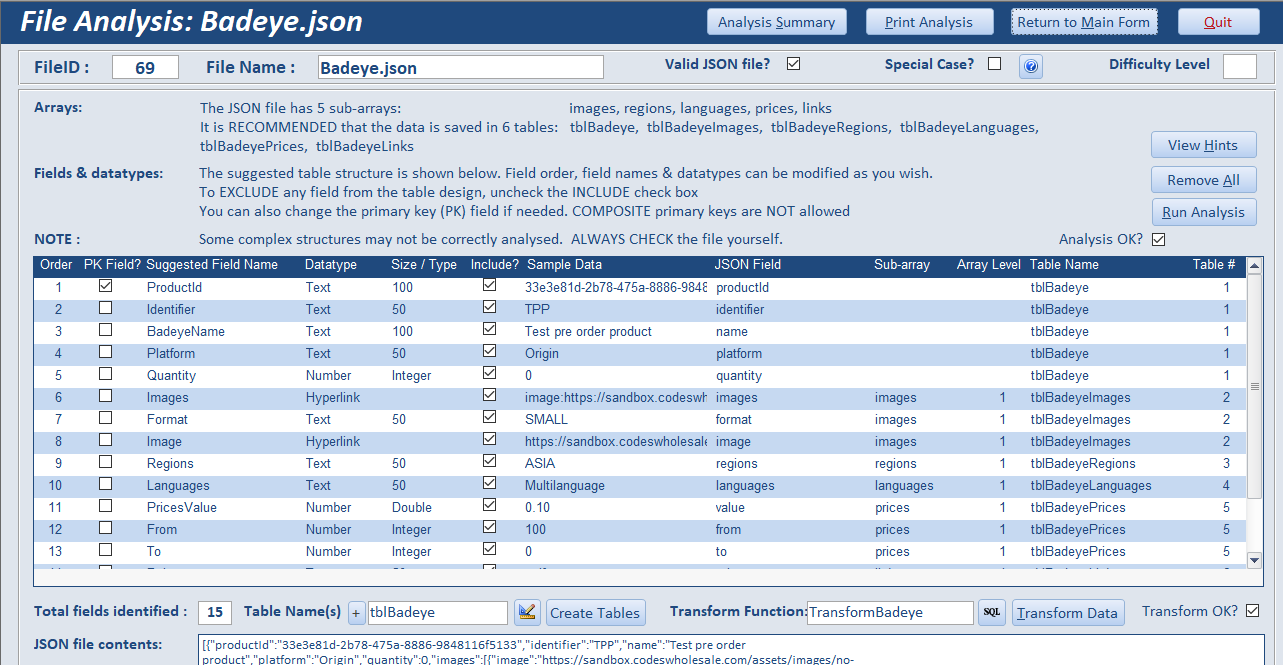The height and width of the screenshot is (665, 1283).
Task: Check PK Field for Identifier row
Action: (x=105, y=308)
